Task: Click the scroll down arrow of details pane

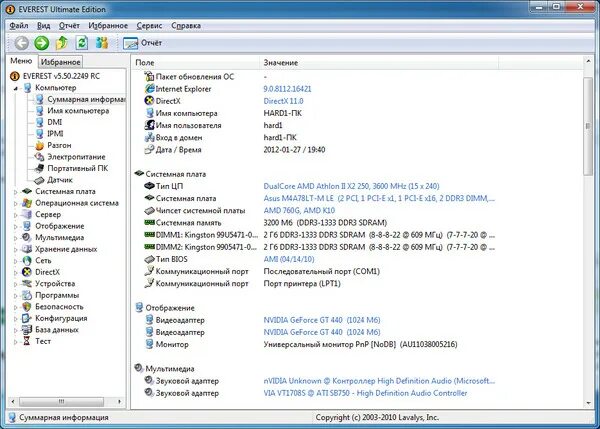Action: (x=588, y=403)
